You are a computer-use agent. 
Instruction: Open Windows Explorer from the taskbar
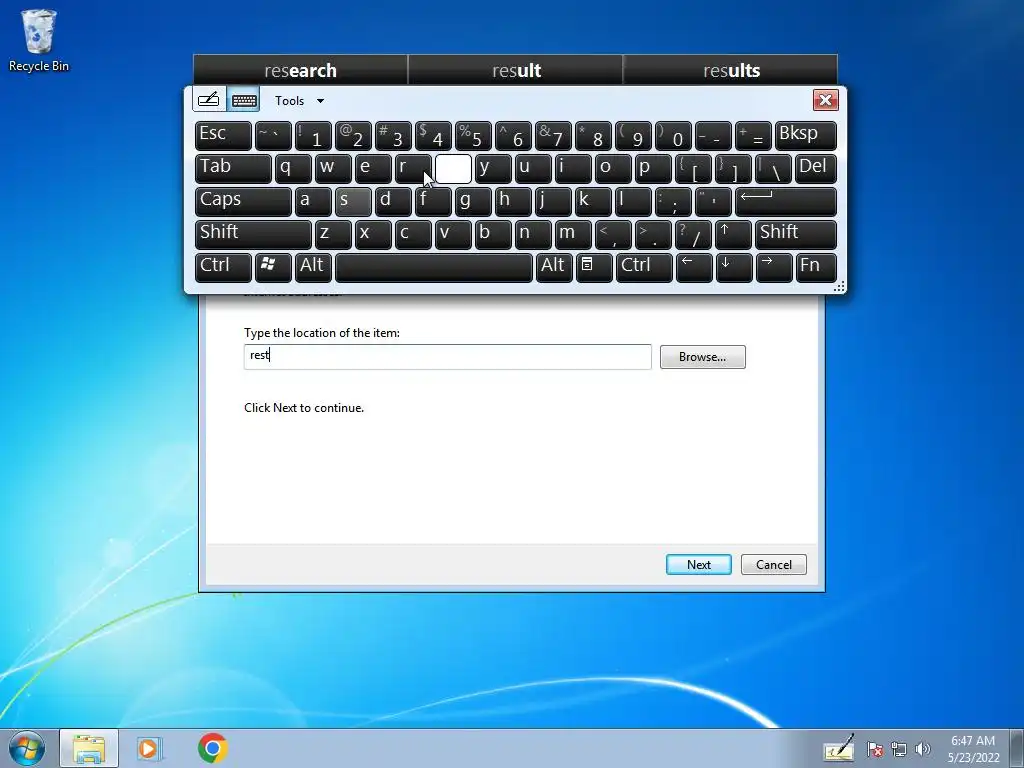89,748
